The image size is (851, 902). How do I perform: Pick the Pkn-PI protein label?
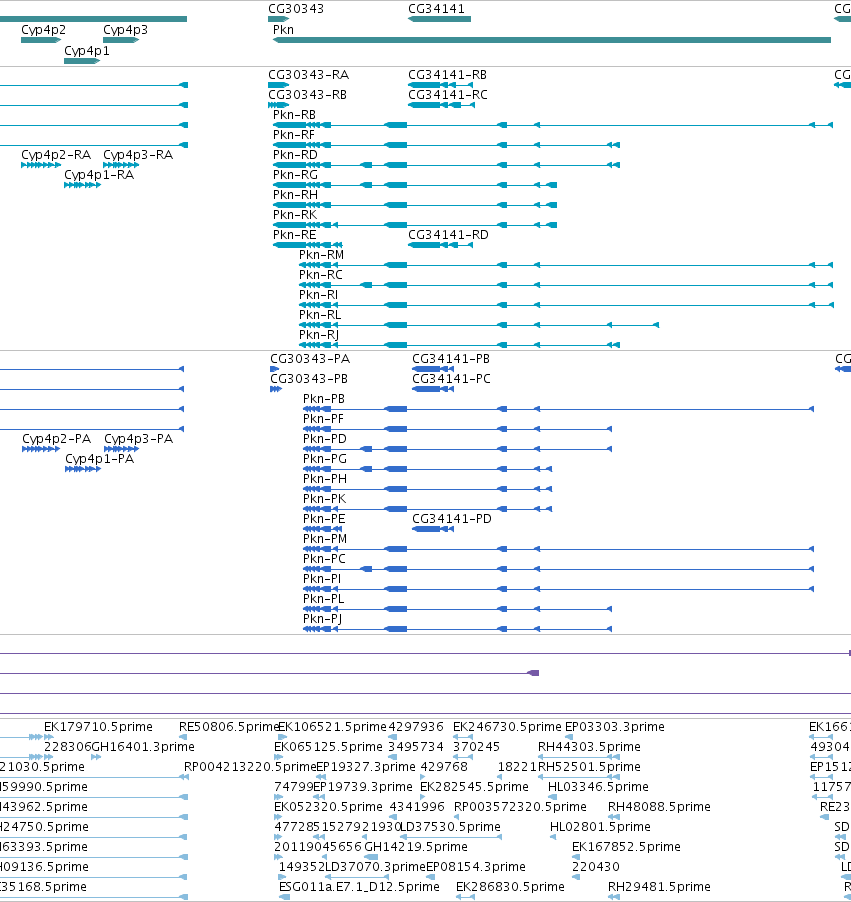click(322, 579)
